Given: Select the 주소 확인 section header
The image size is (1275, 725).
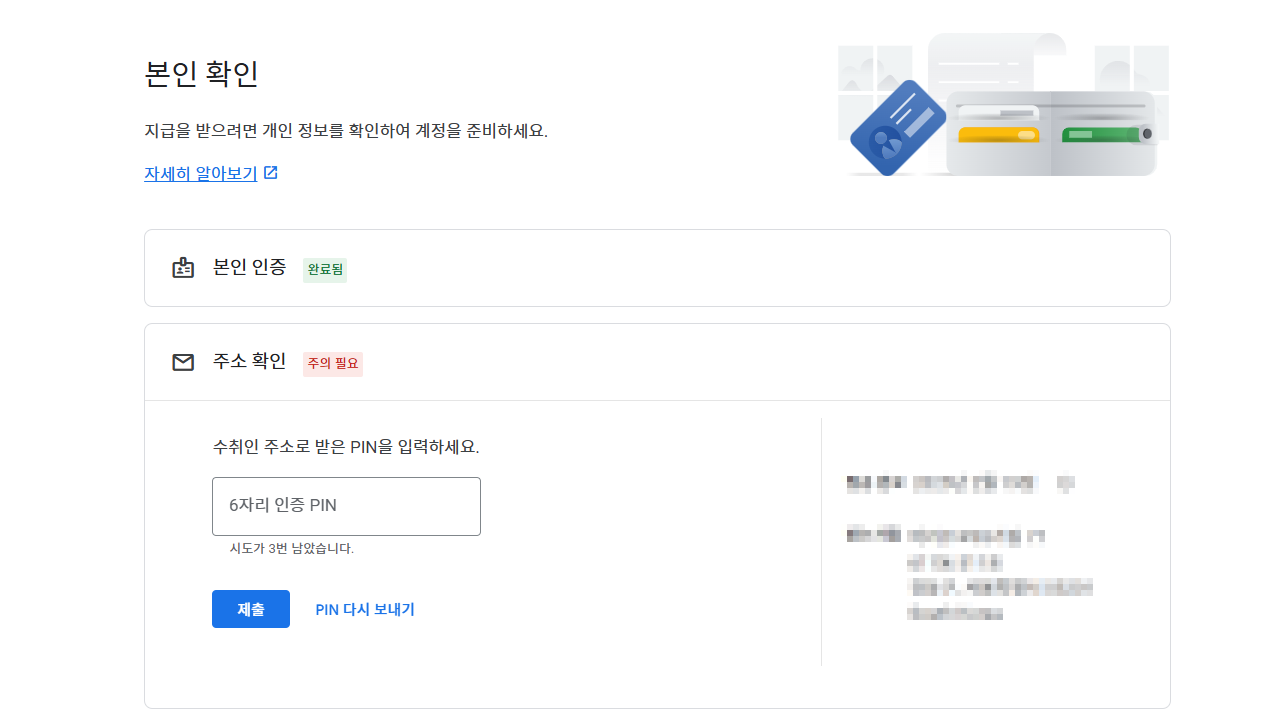Looking at the screenshot, I should 247,362.
